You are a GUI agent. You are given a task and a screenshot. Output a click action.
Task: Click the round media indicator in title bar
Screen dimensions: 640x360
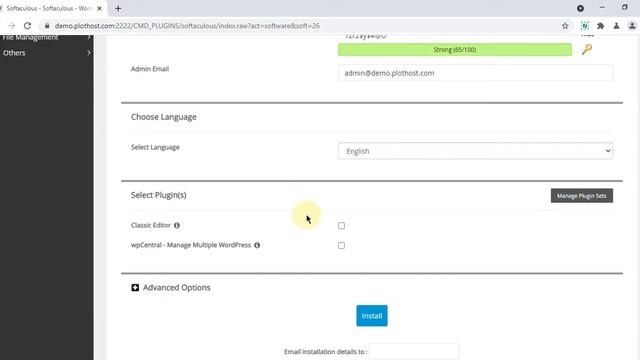pos(580,8)
